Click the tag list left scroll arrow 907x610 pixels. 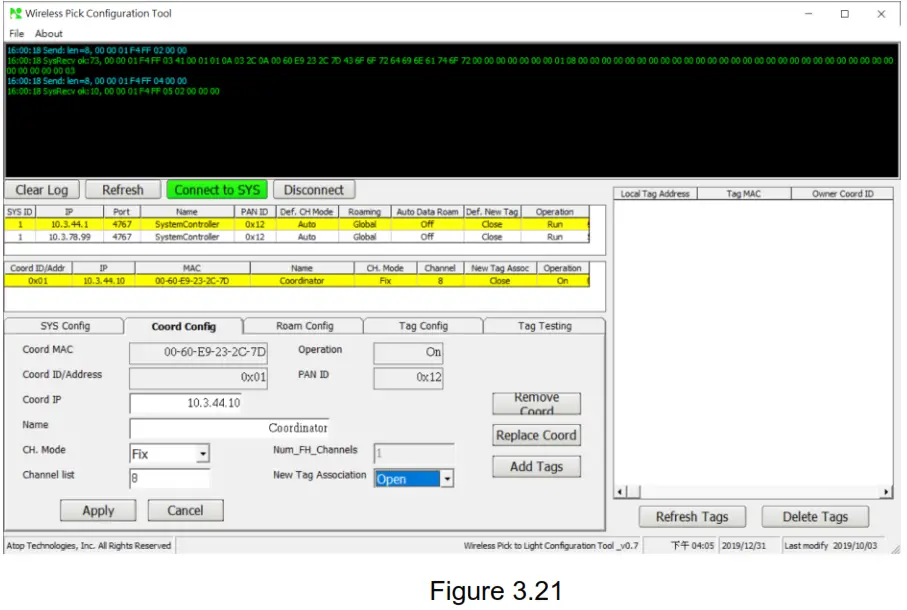pyautogui.click(x=620, y=492)
